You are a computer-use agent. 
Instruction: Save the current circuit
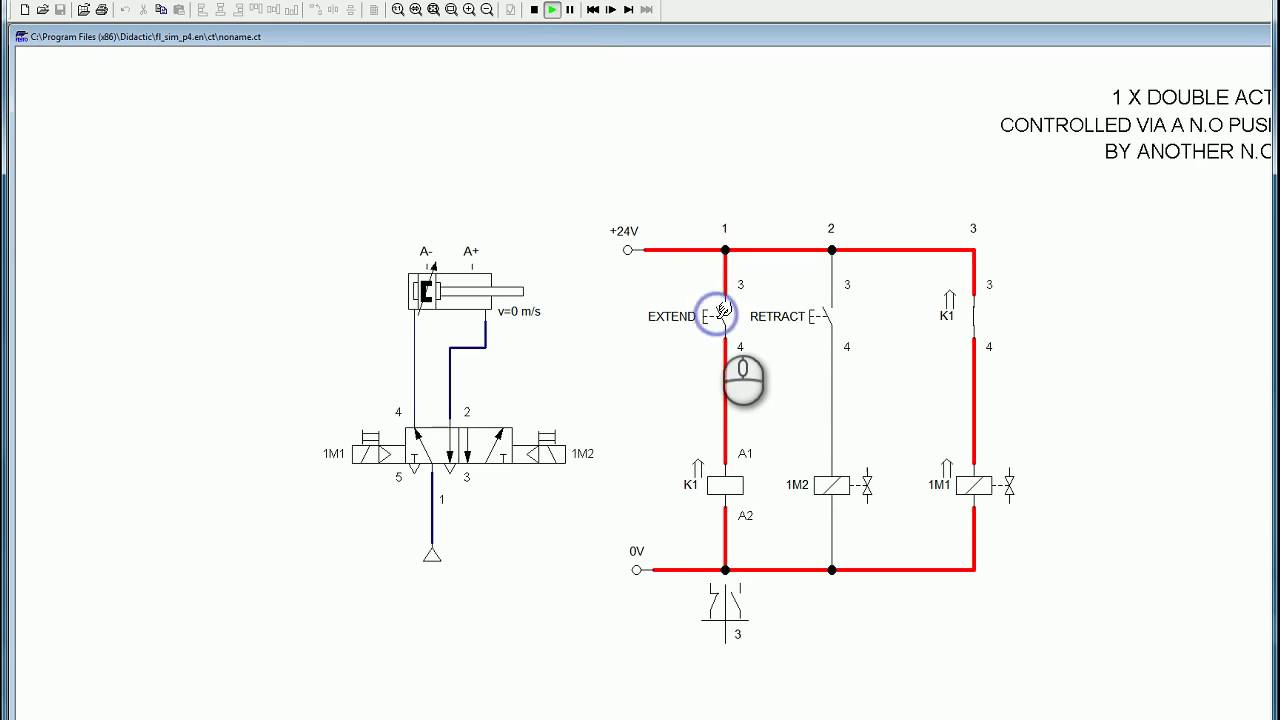61,10
